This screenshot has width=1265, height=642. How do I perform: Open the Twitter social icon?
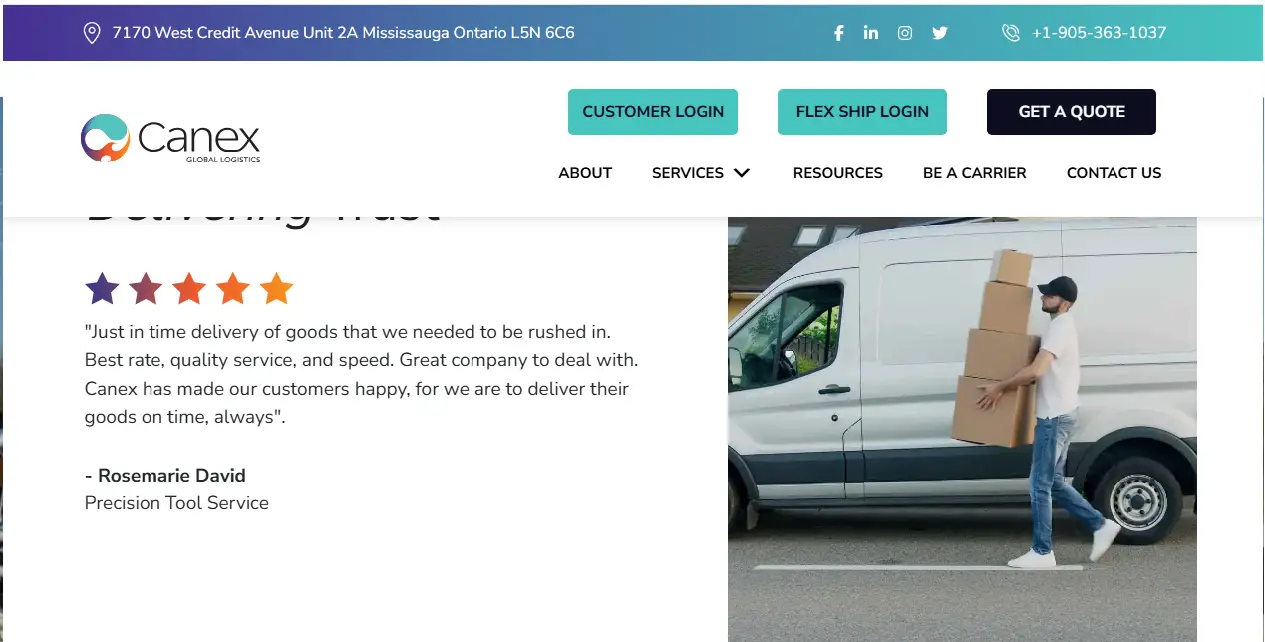(940, 33)
